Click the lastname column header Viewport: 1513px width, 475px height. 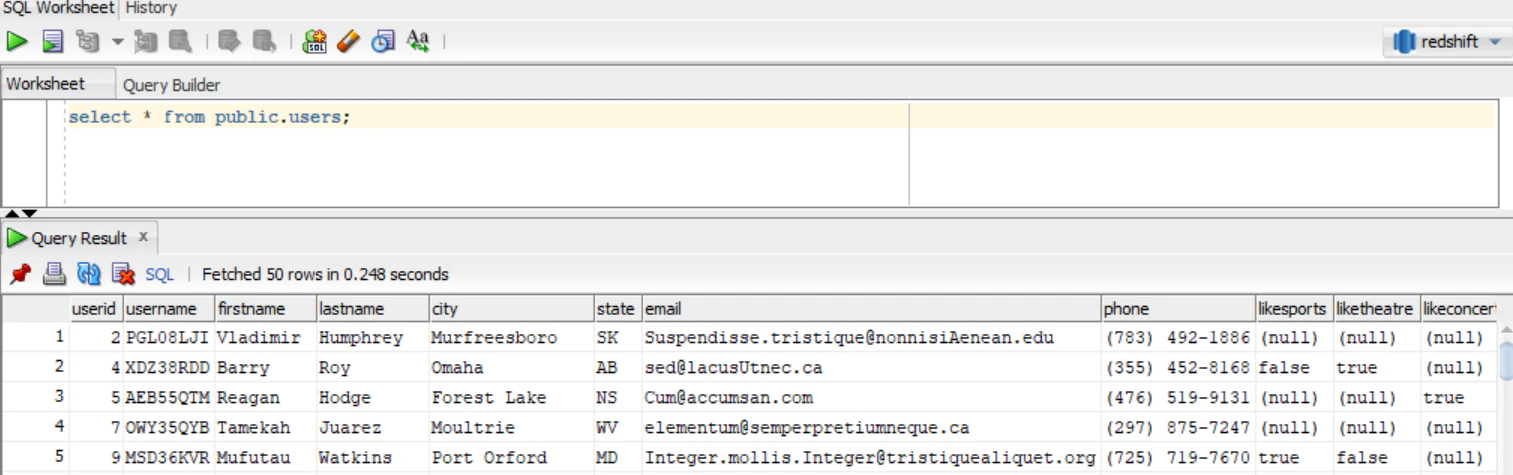click(372, 309)
